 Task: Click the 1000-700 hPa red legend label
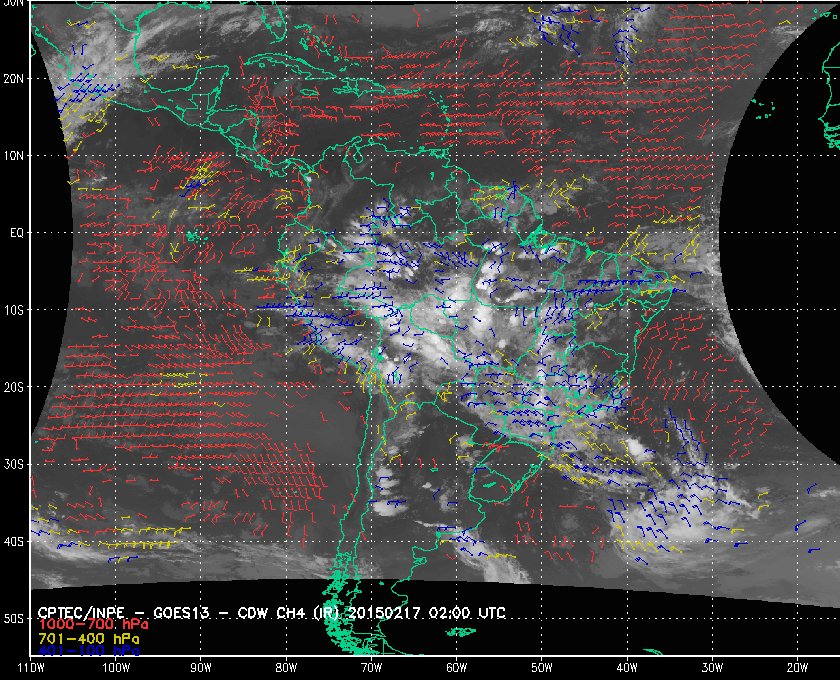tap(93, 625)
